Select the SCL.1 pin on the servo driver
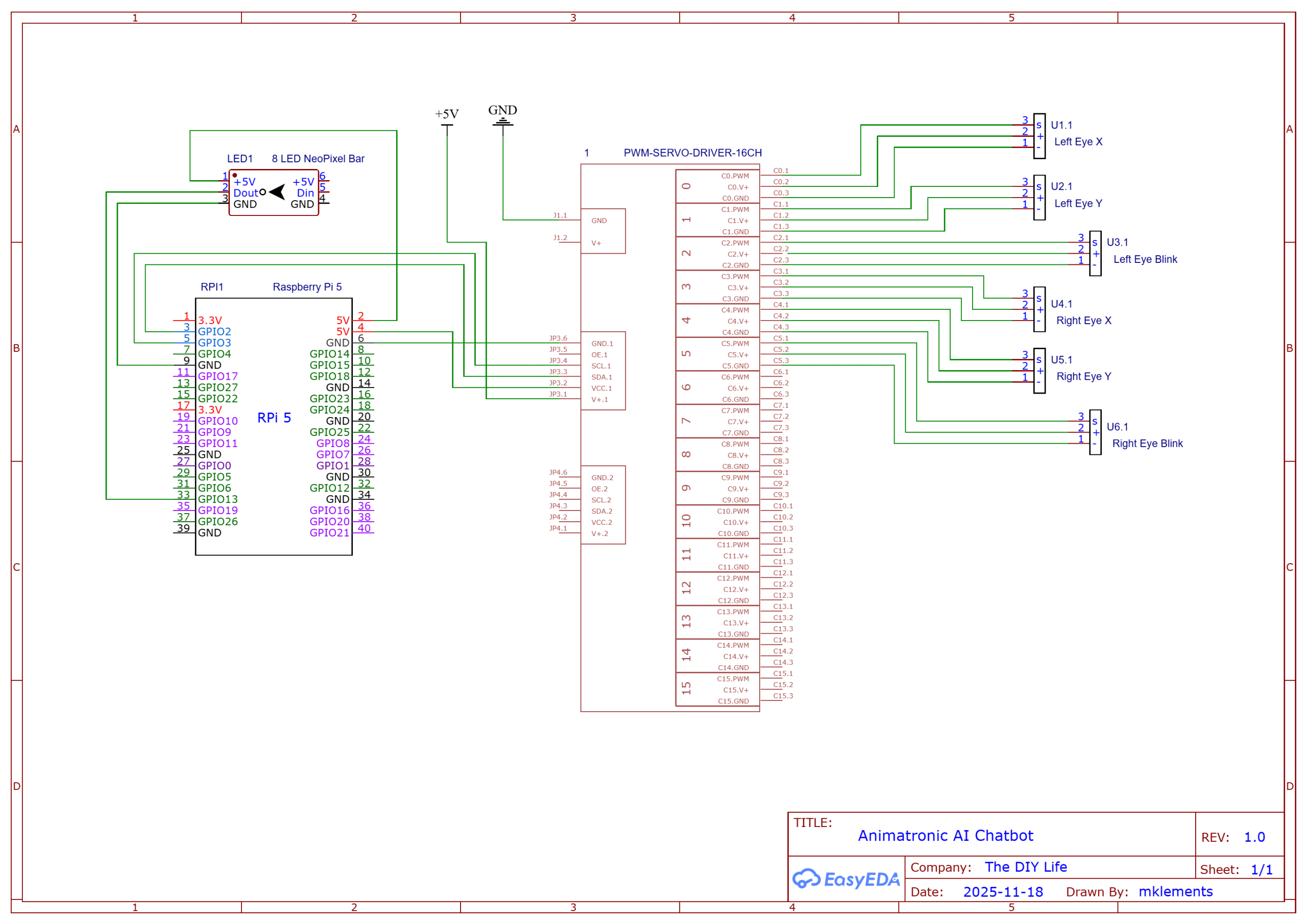The height and width of the screenshot is (924, 1307). click(602, 366)
